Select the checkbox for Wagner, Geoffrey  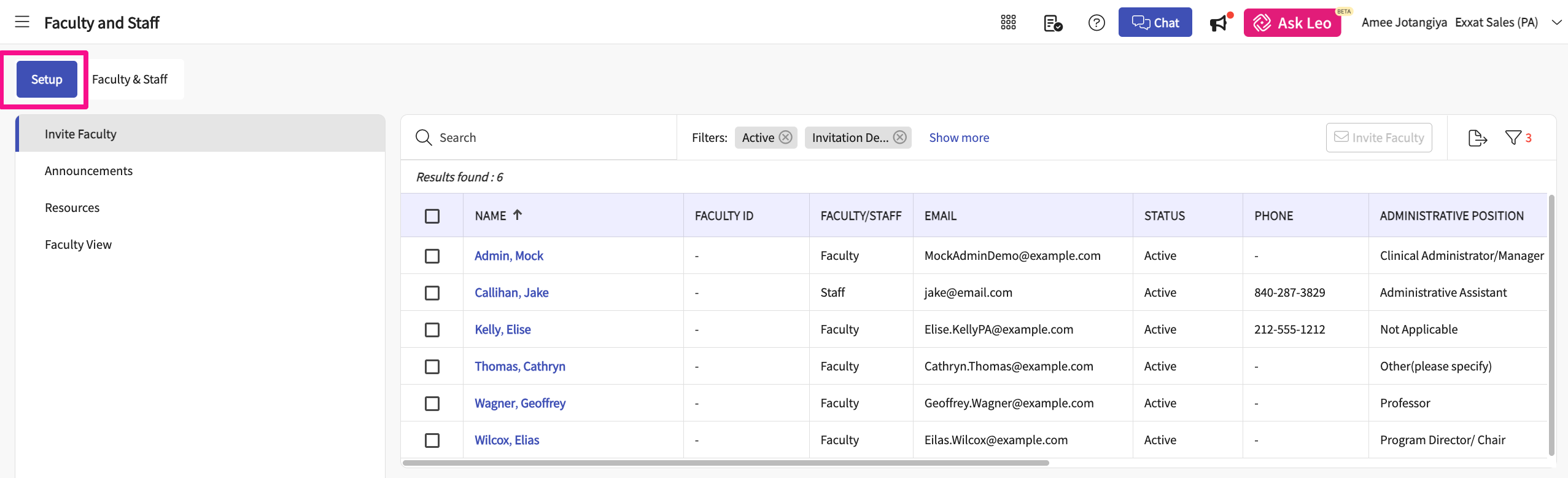click(432, 404)
